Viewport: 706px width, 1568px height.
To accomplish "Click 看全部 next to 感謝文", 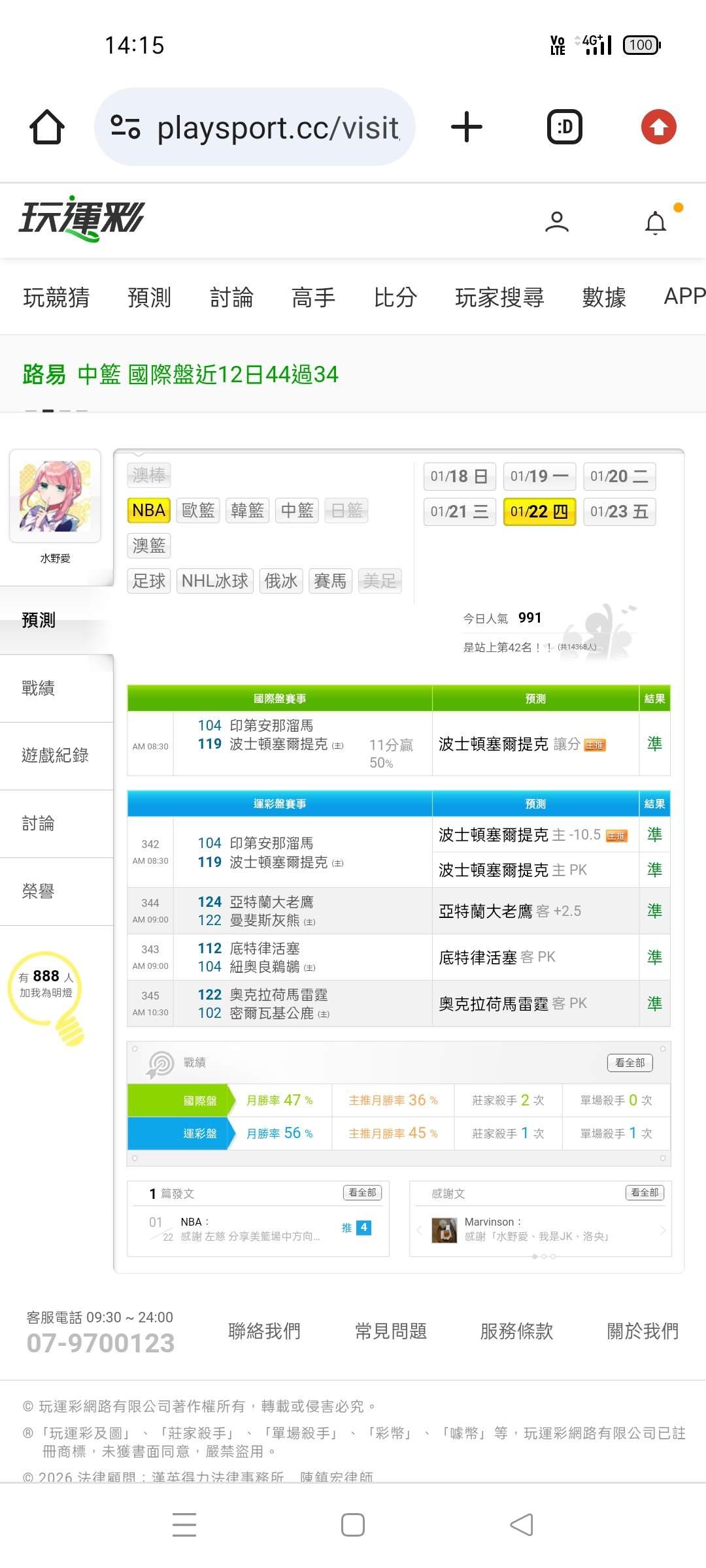I will point(645,1193).
